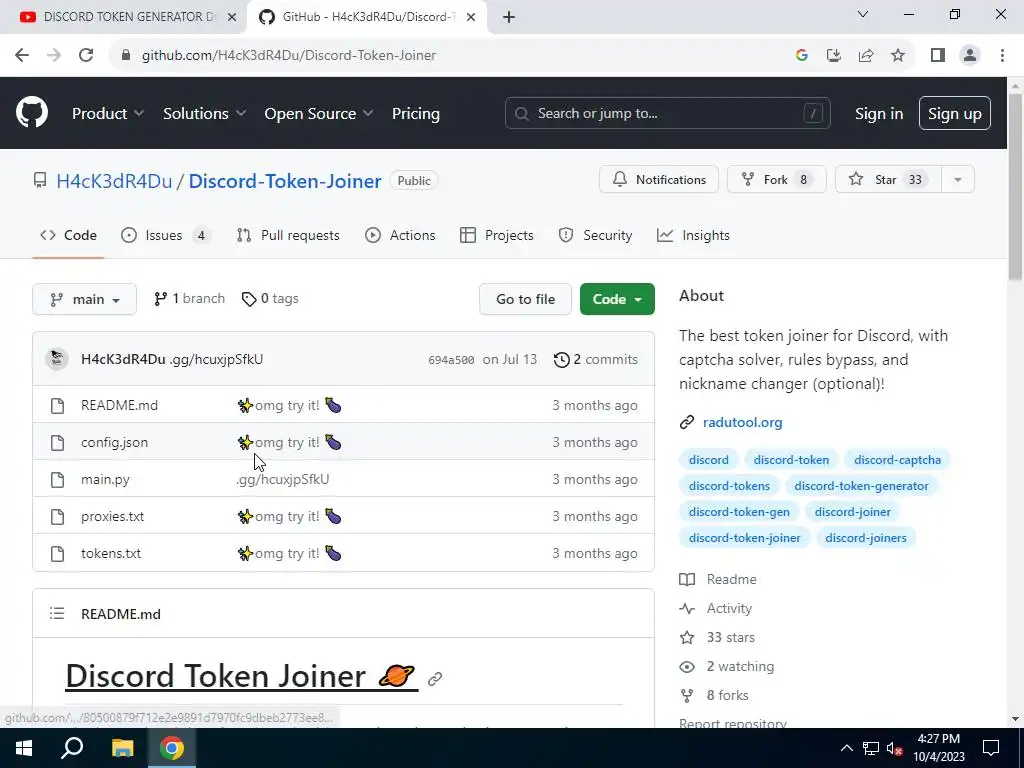Open the H4cK3dR4Du owner link

(114, 181)
